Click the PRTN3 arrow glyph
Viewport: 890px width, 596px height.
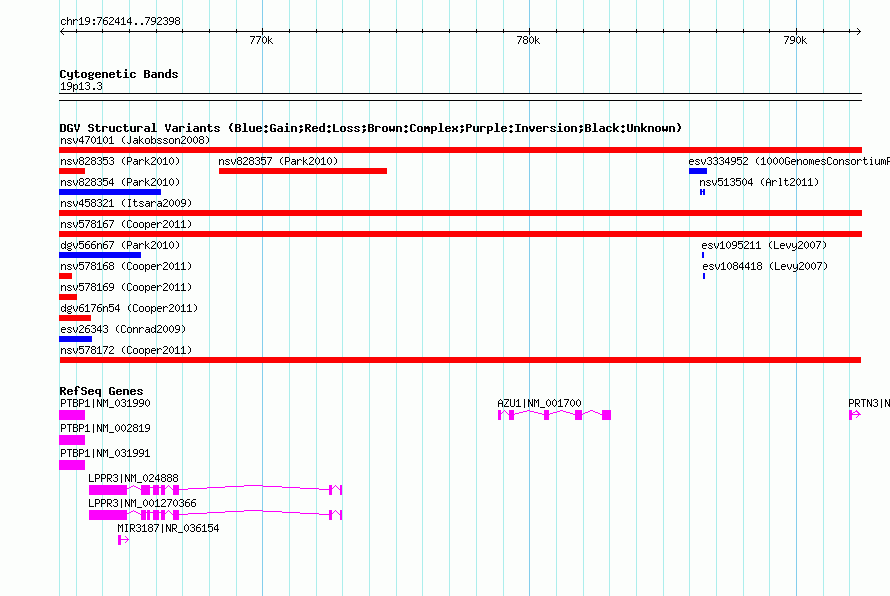tap(855, 415)
